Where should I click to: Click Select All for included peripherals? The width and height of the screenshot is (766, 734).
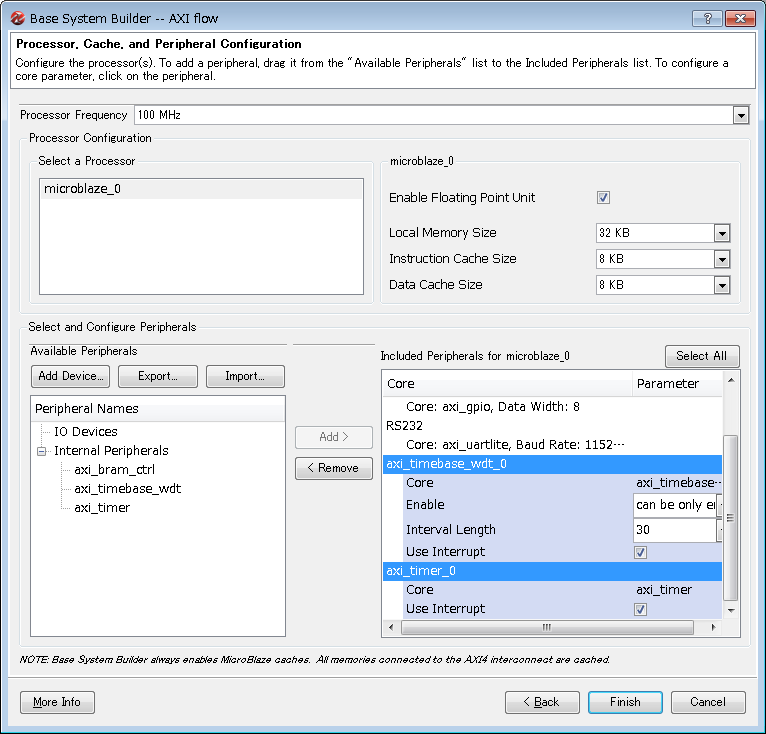pos(701,356)
